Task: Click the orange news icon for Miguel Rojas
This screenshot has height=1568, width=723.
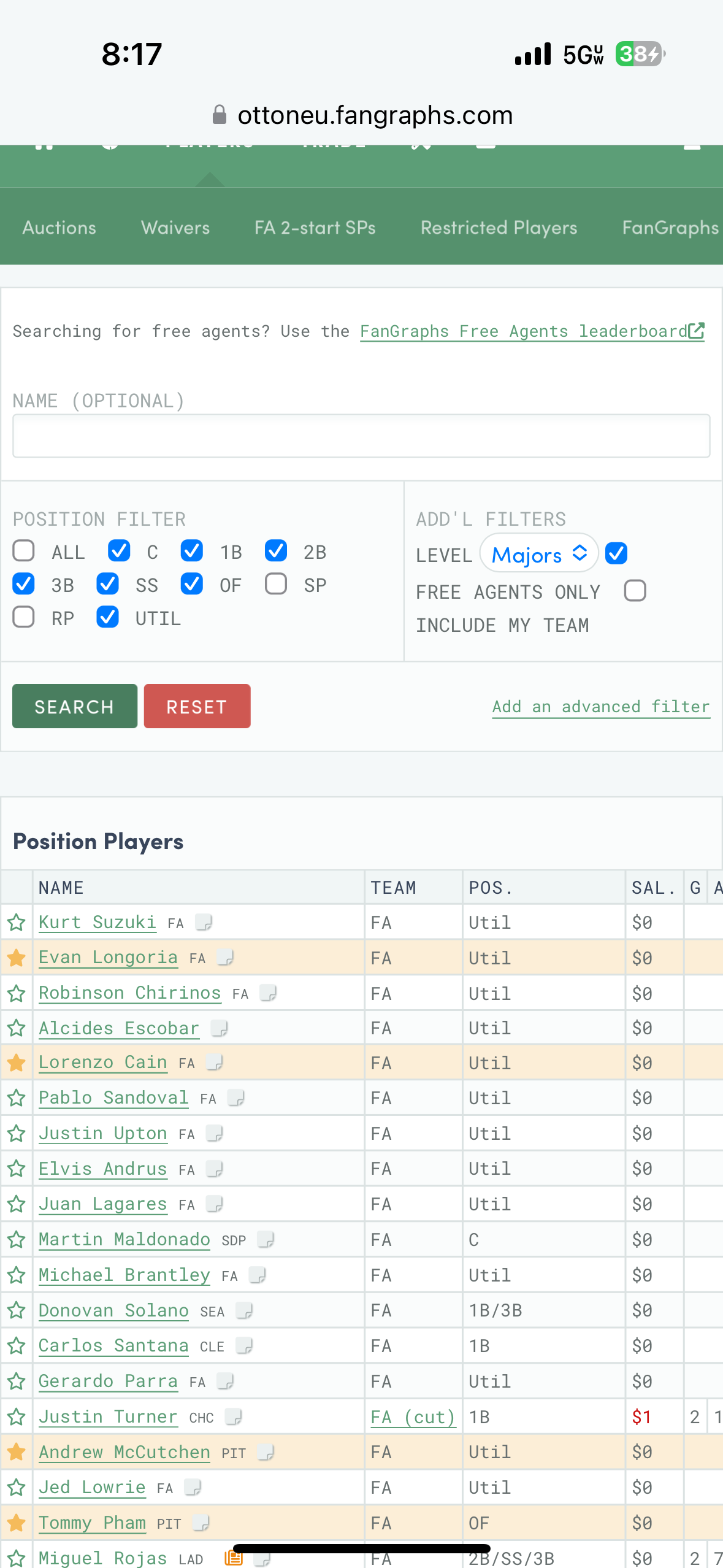Action: pyautogui.click(x=234, y=1557)
